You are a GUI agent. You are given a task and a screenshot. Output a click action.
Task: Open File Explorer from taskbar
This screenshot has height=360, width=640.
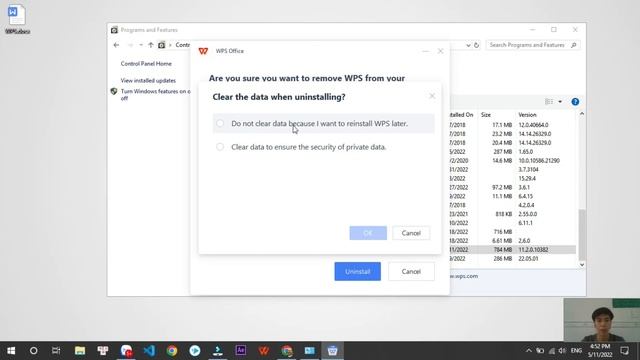(80, 351)
